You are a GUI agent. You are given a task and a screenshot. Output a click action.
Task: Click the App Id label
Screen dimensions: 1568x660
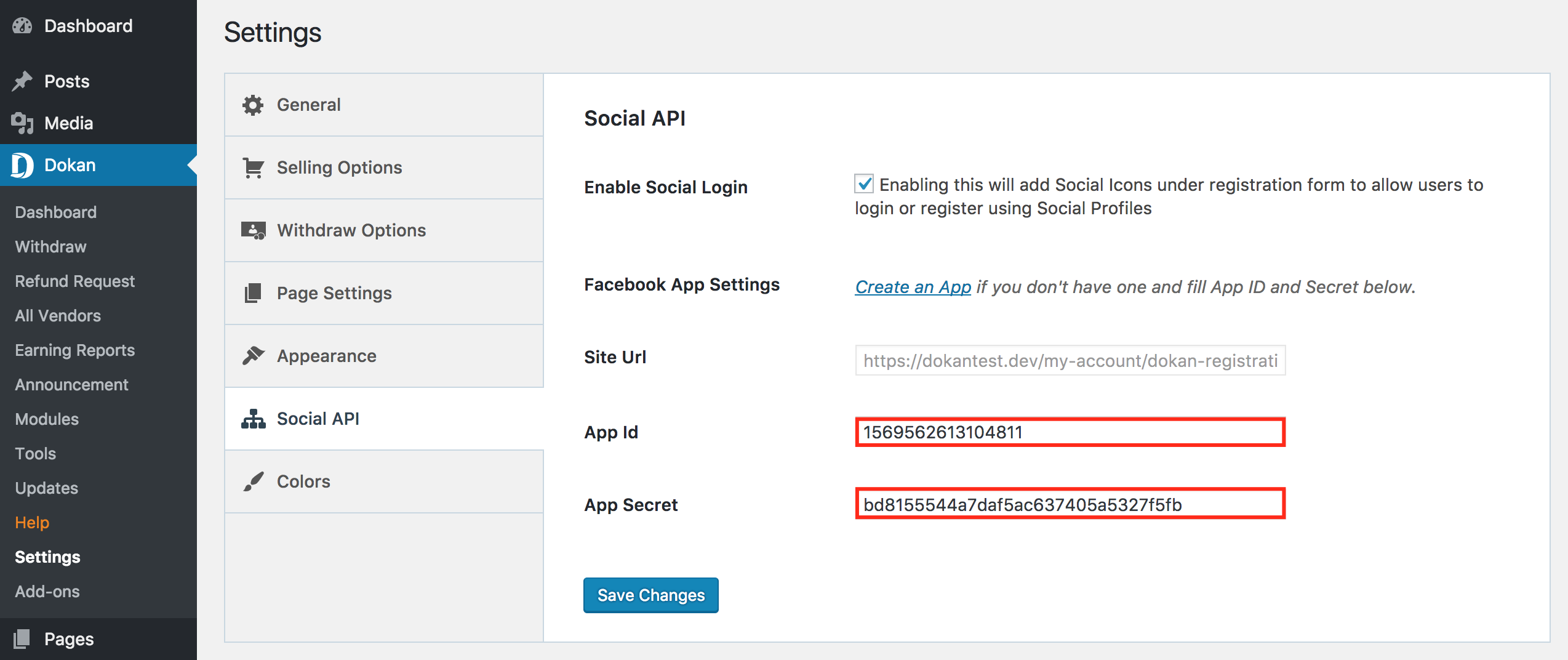611,432
